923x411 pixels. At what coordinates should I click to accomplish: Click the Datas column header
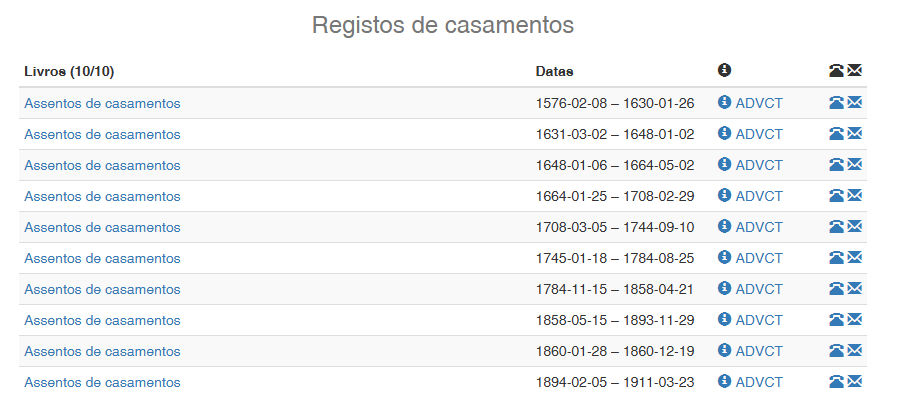tap(554, 71)
